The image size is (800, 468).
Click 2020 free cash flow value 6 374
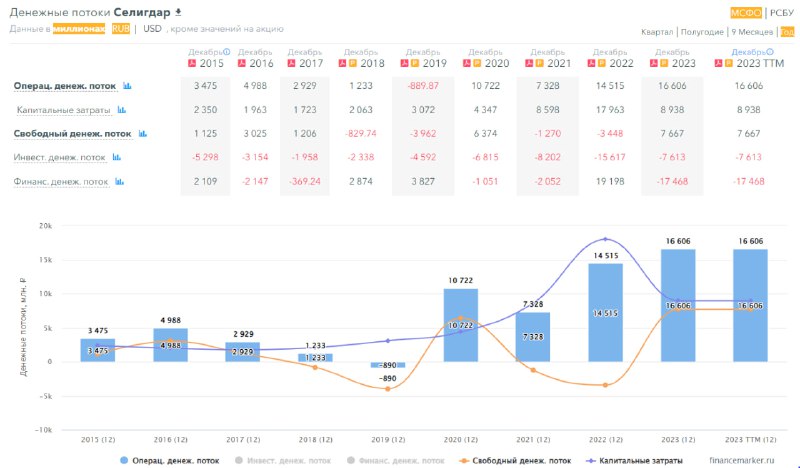click(485, 134)
